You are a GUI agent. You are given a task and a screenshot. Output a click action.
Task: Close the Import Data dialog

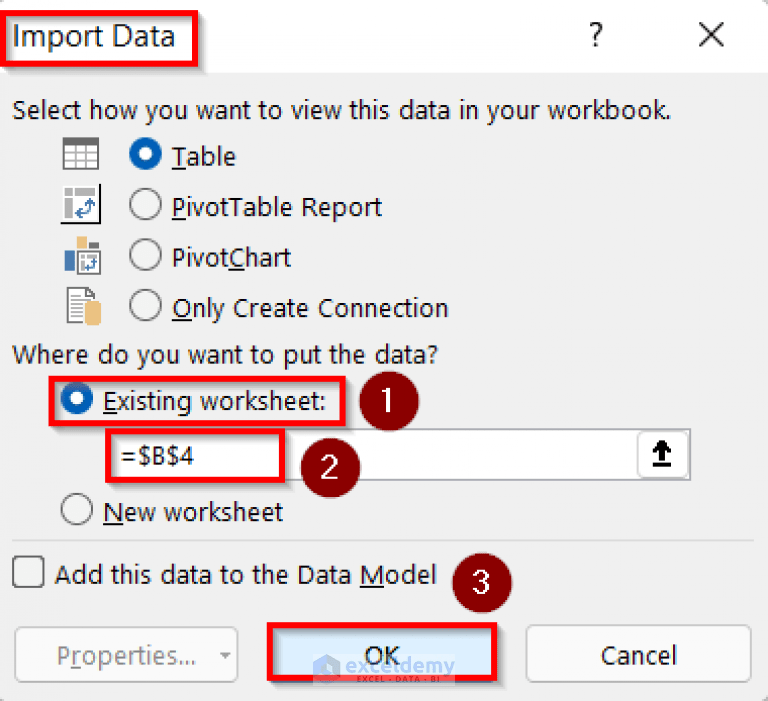711,35
